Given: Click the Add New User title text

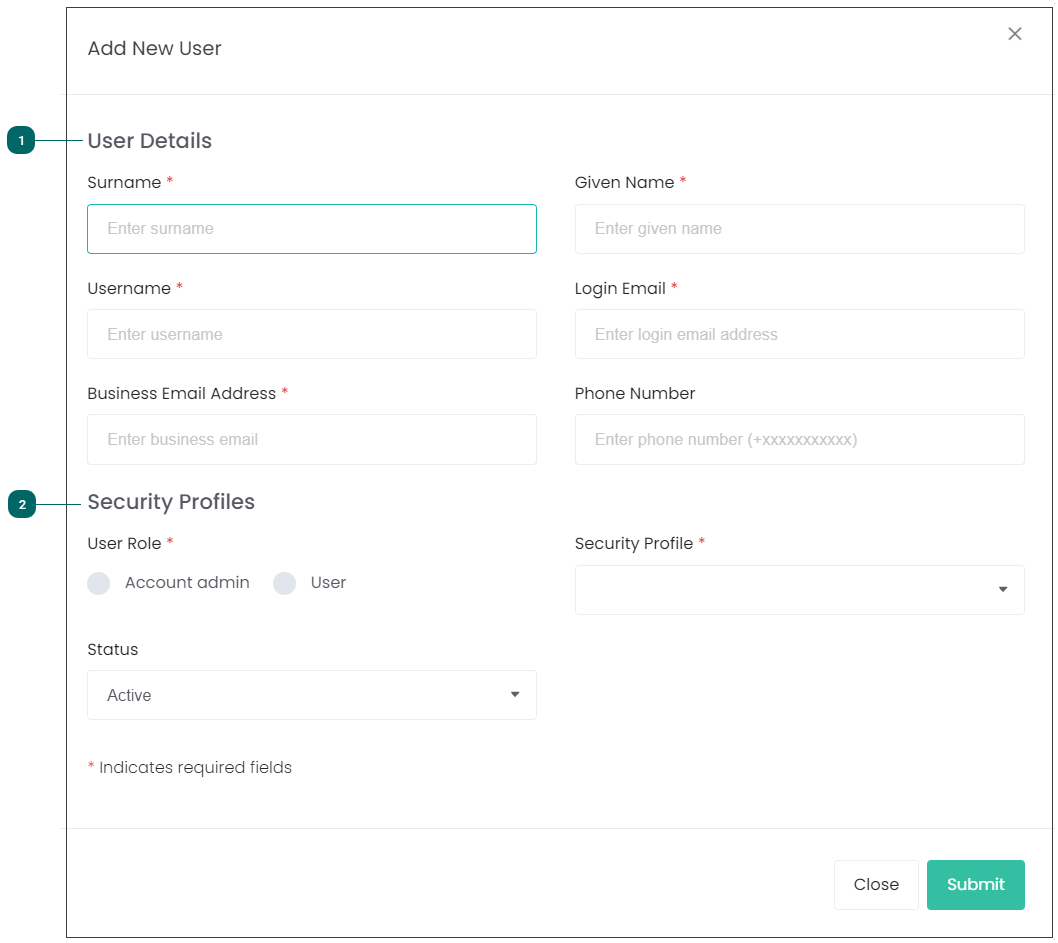Looking at the screenshot, I should point(155,49).
